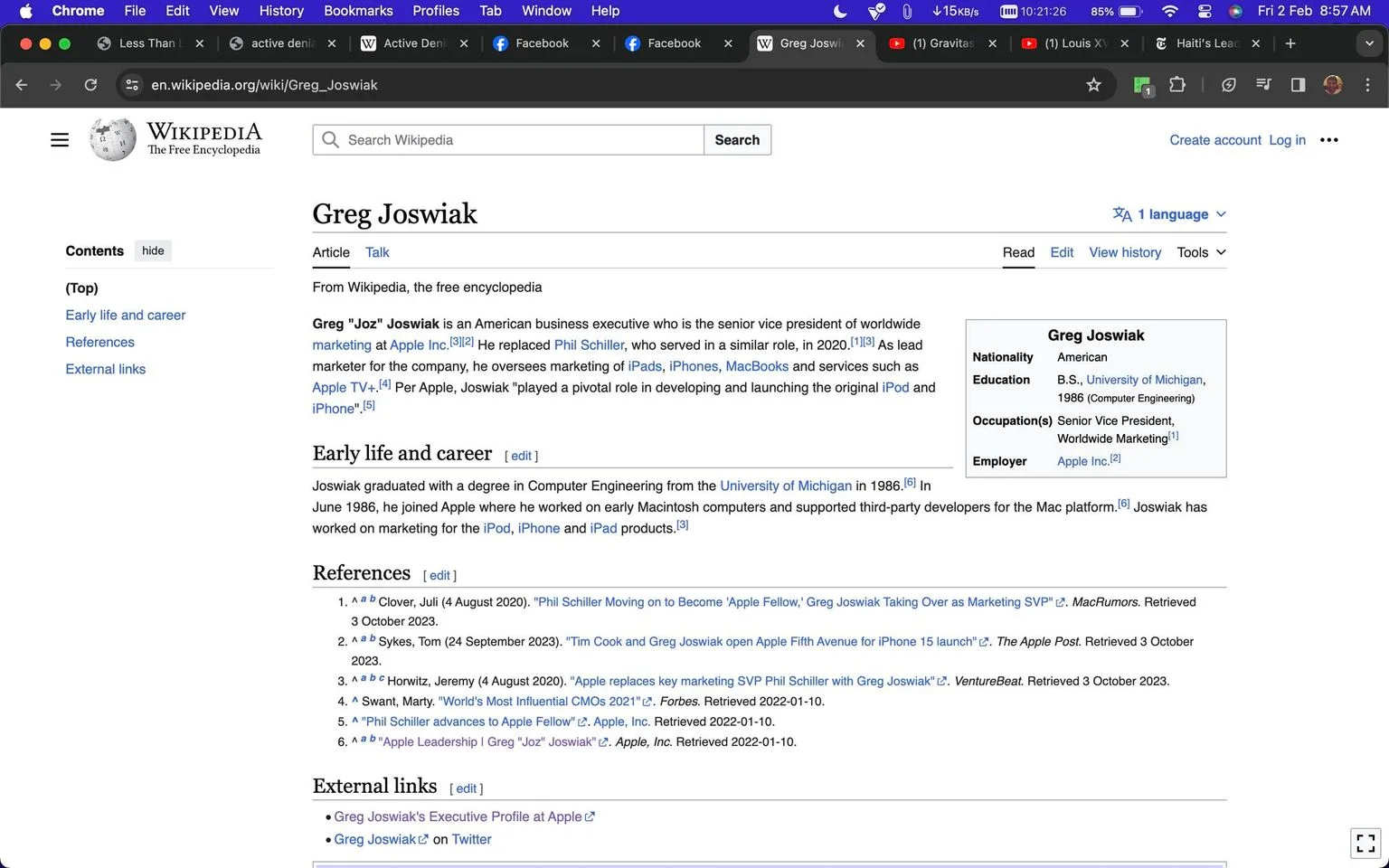Open Chrome extensions puzzle piece icon
This screenshot has height=868, width=1389.
[1177, 85]
